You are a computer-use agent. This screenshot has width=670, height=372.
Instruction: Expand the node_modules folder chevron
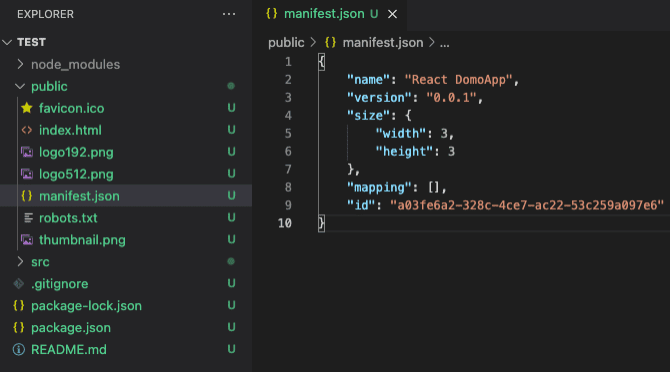coord(20,64)
